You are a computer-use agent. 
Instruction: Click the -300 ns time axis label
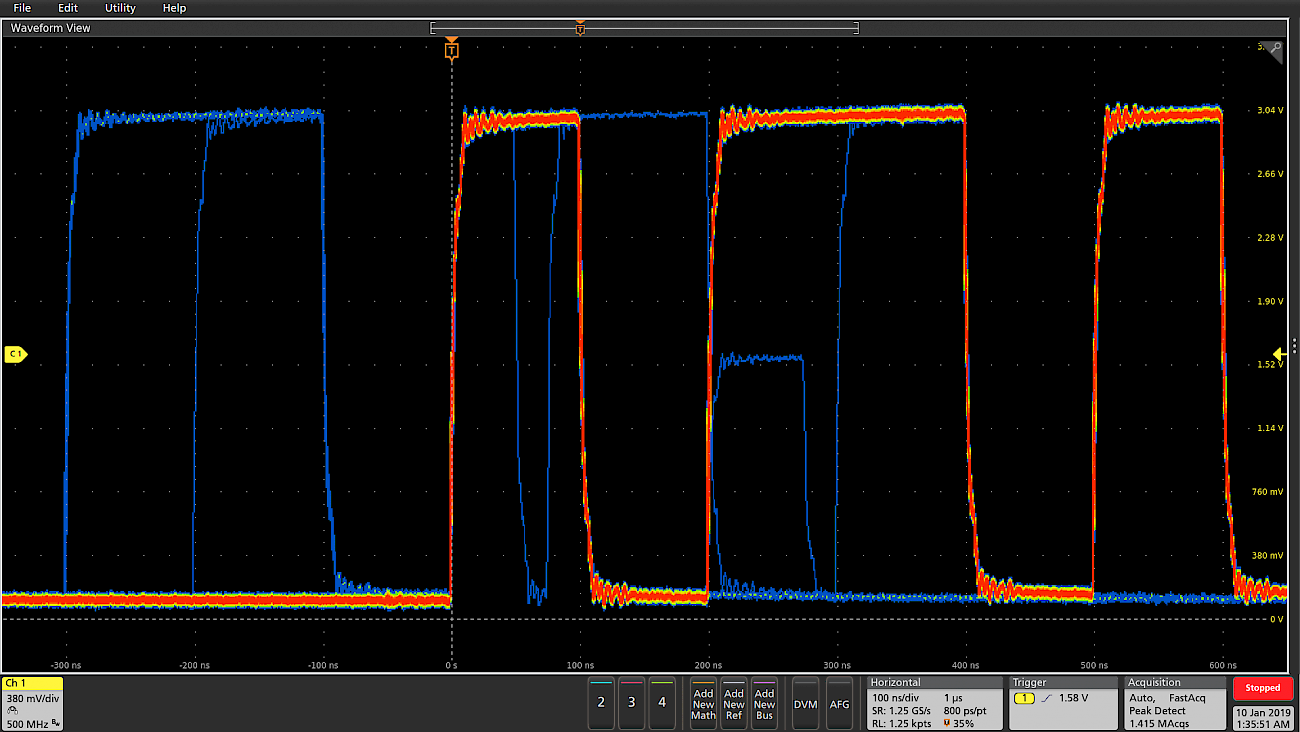pos(66,665)
